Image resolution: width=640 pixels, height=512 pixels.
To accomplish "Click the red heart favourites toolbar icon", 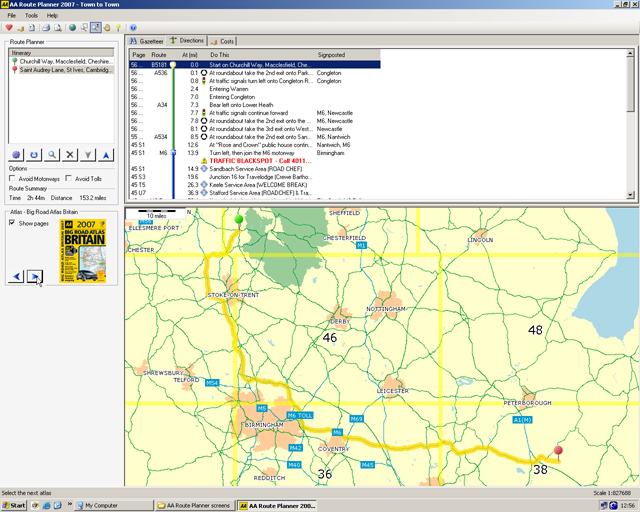I will click(9, 27).
